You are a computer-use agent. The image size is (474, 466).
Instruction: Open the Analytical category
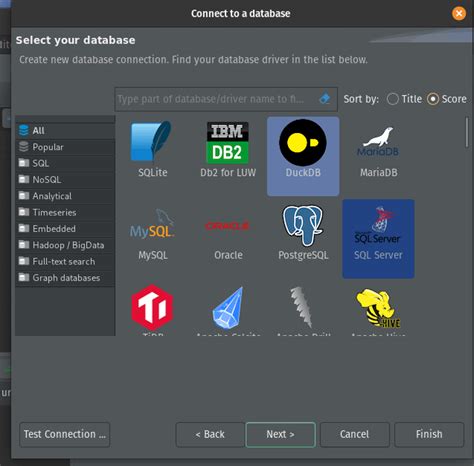tap(65, 196)
